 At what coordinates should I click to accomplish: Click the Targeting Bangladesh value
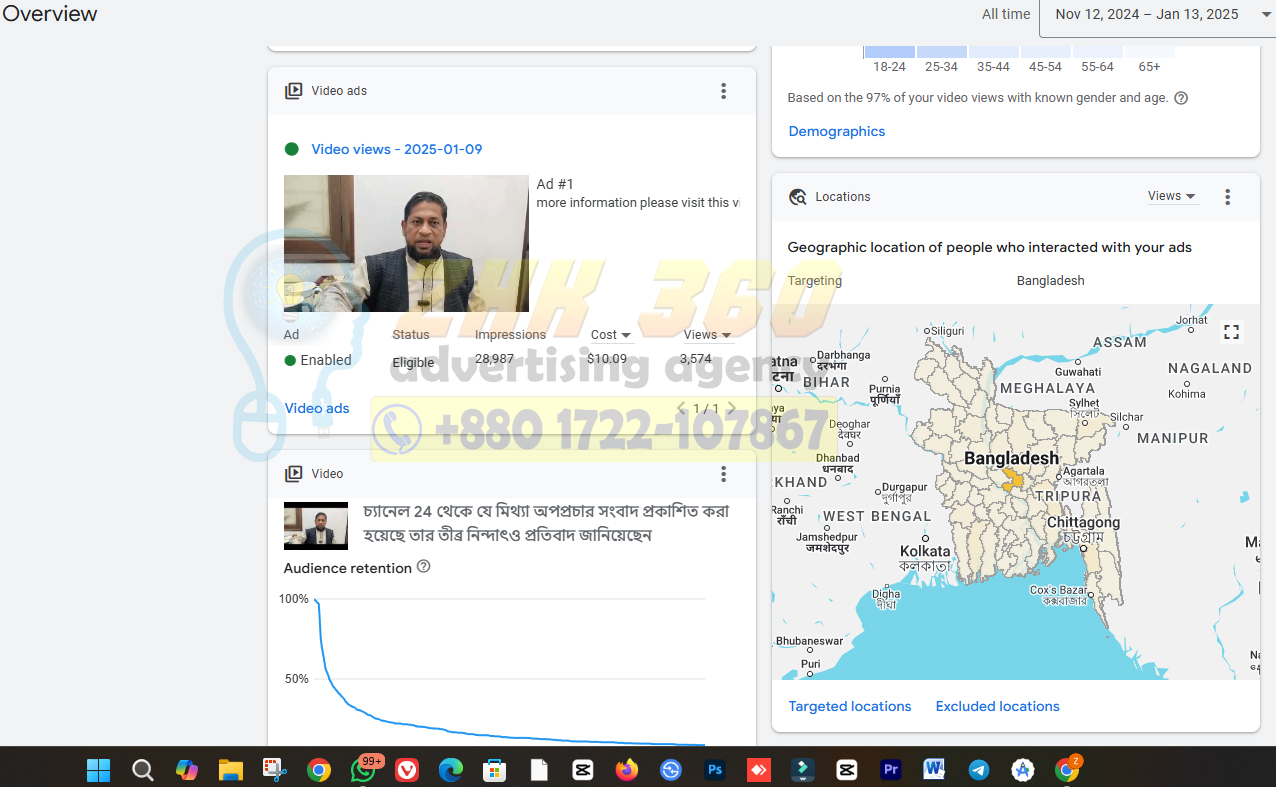click(1051, 281)
